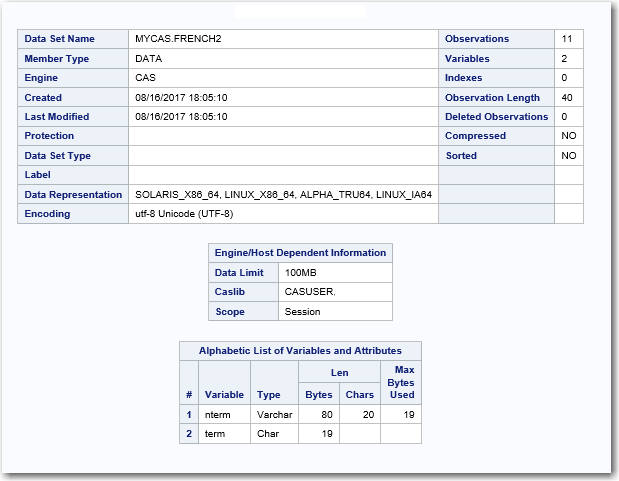Click the Created label cell
This screenshot has height=481, width=619.
click(43, 98)
